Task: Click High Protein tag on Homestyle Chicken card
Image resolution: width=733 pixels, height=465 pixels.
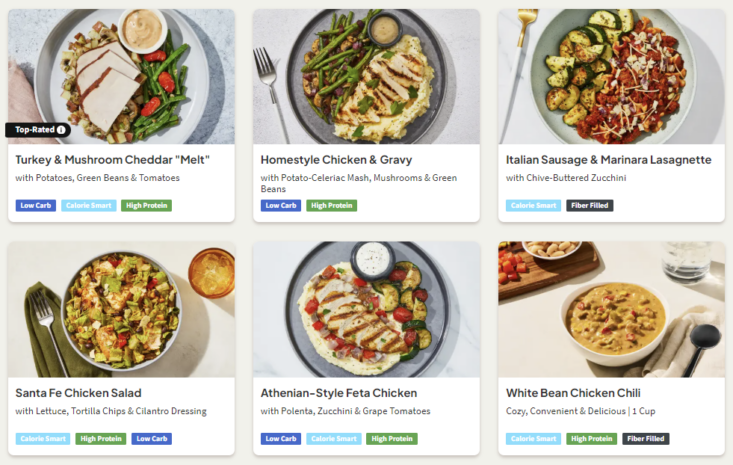Action: click(331, 206)
